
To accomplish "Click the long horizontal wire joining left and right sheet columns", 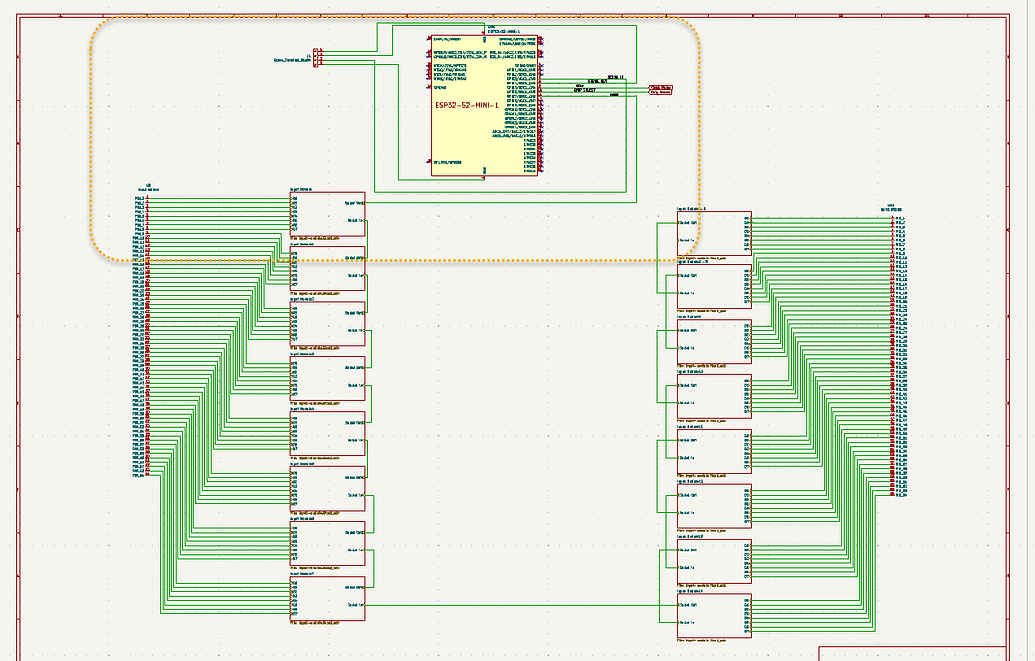I will coord(520,605).
